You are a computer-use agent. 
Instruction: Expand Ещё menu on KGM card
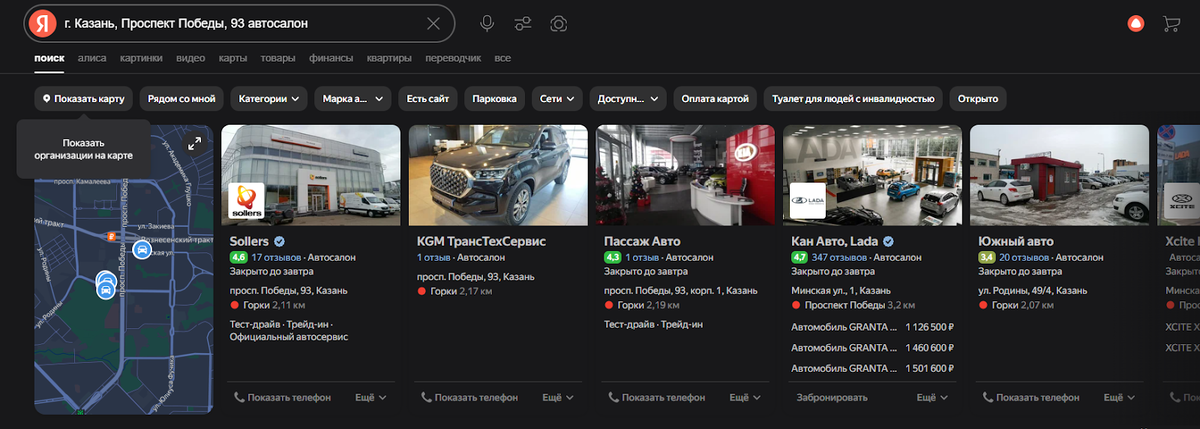[558, 397]
